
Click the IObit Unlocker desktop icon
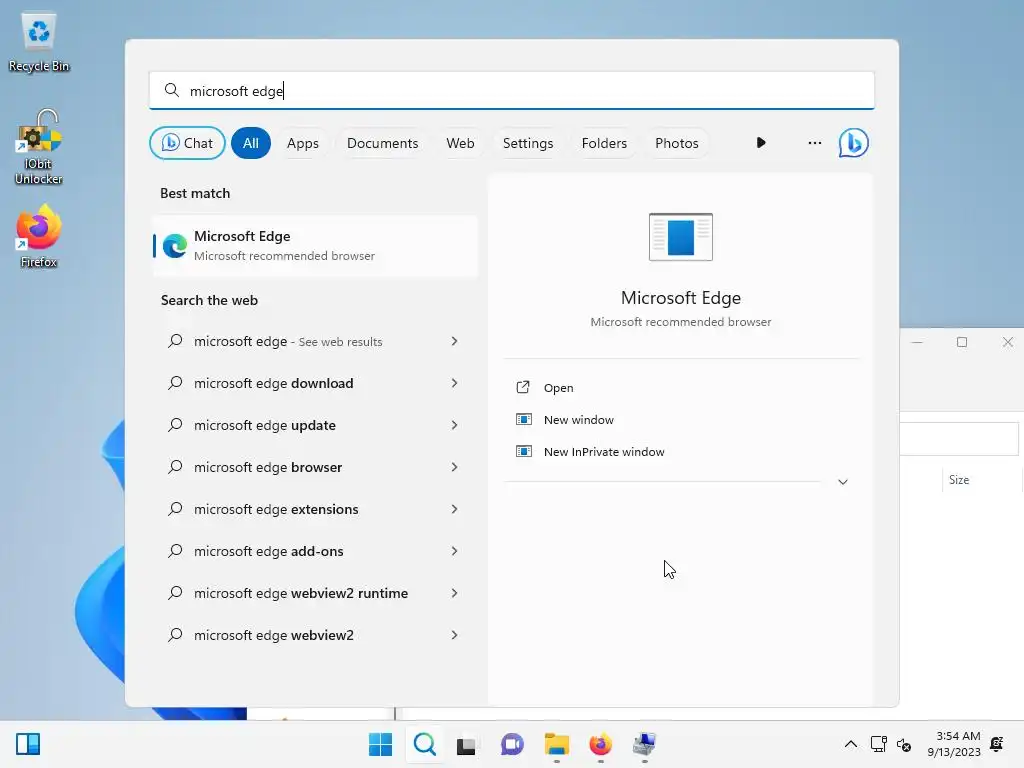39,148
